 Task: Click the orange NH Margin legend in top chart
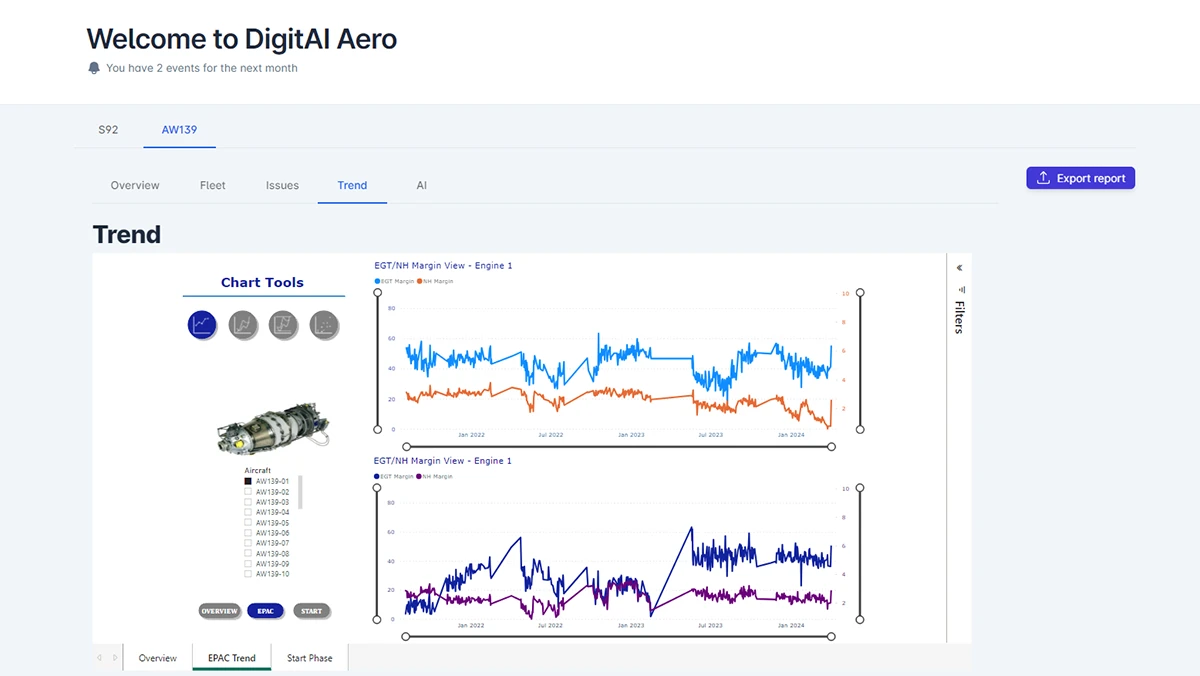[435, 282]
